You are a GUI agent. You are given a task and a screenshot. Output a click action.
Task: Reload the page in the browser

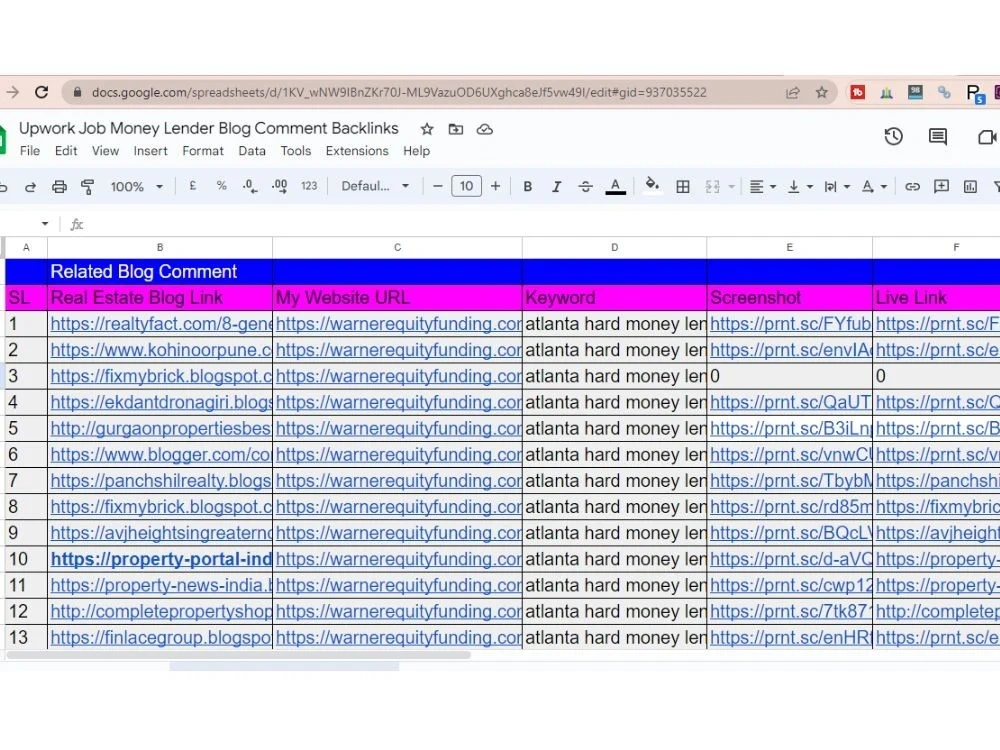41,92
